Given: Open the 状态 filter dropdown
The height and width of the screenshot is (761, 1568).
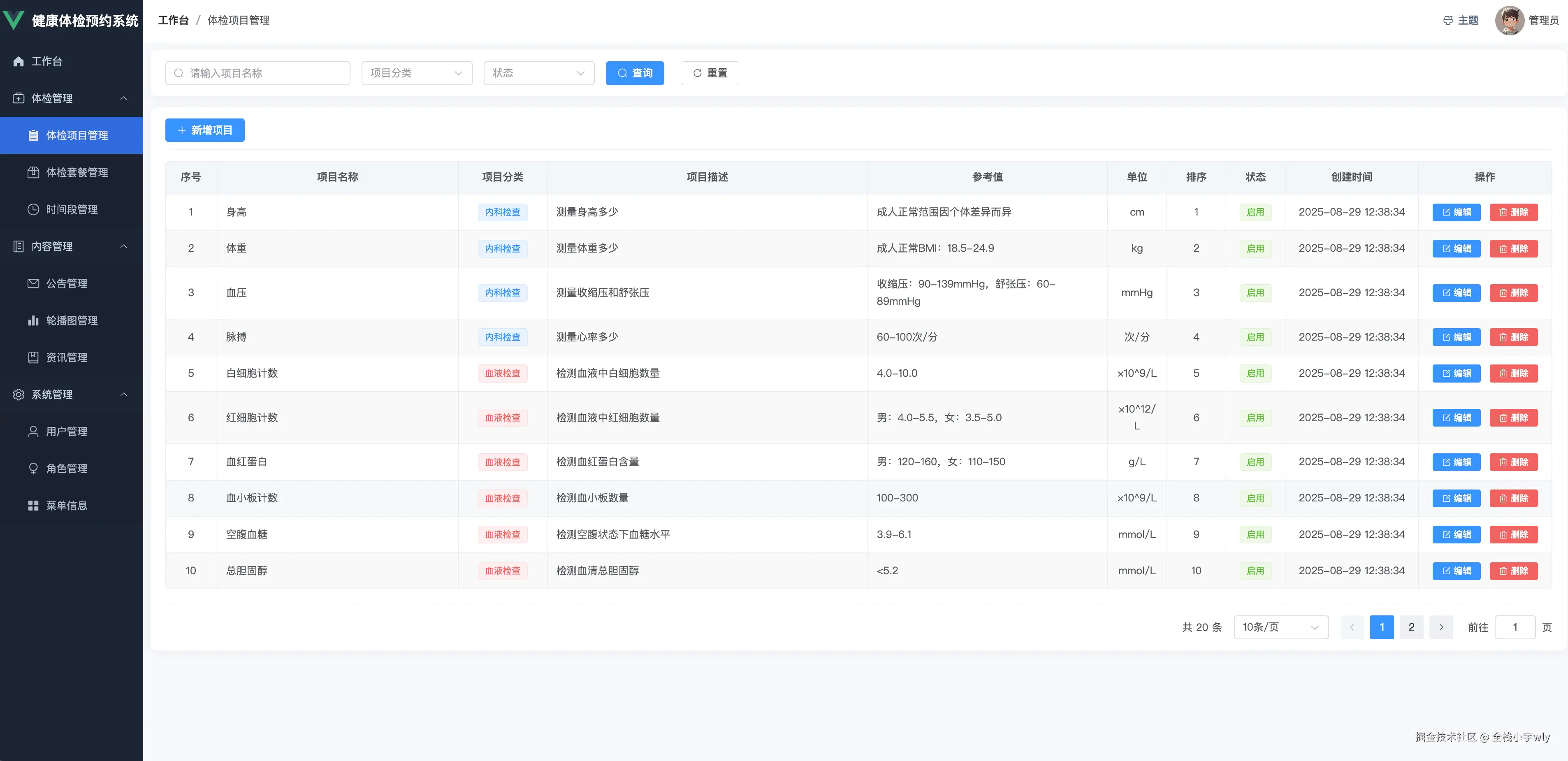Looking at the screenshot, I should tap(538, 72).
